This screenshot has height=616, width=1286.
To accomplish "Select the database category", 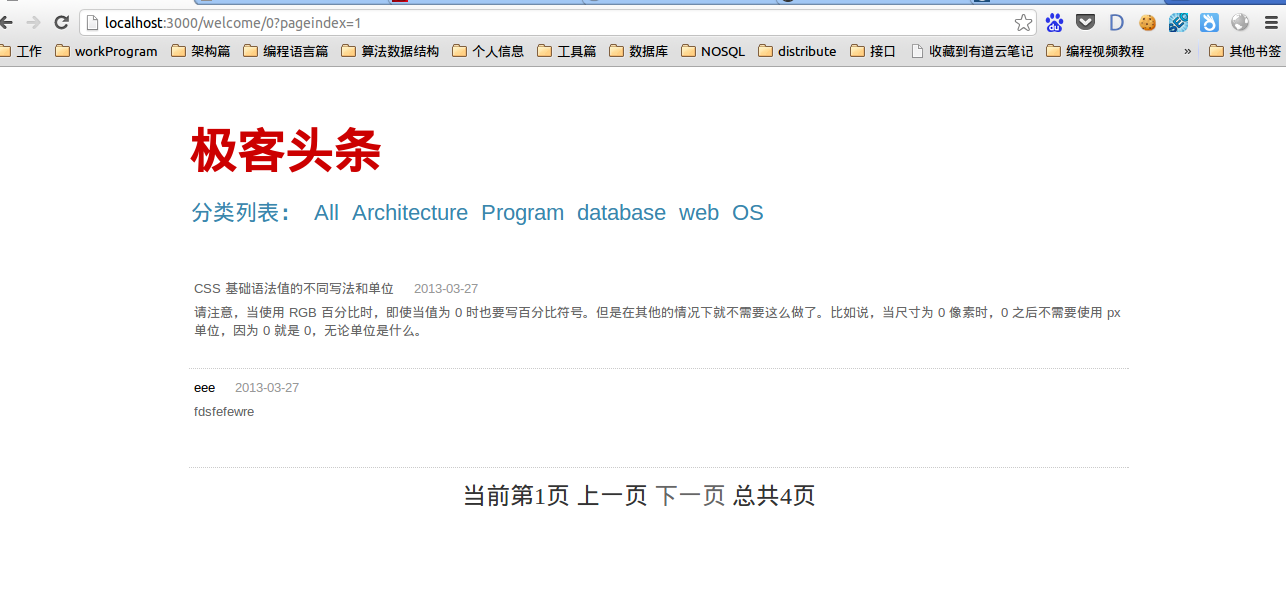I will coord(621,213).
